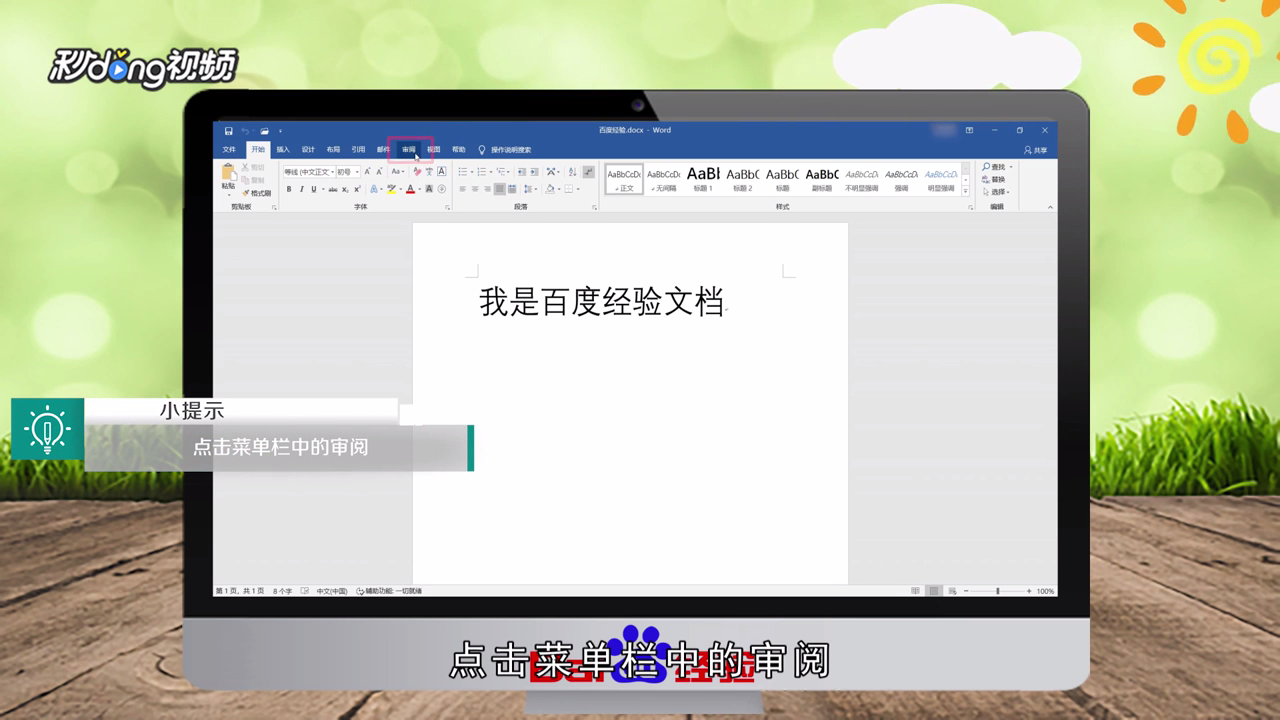Click the Format Painter (格式刷) button

pyautogui.click(x=256, y=193)
